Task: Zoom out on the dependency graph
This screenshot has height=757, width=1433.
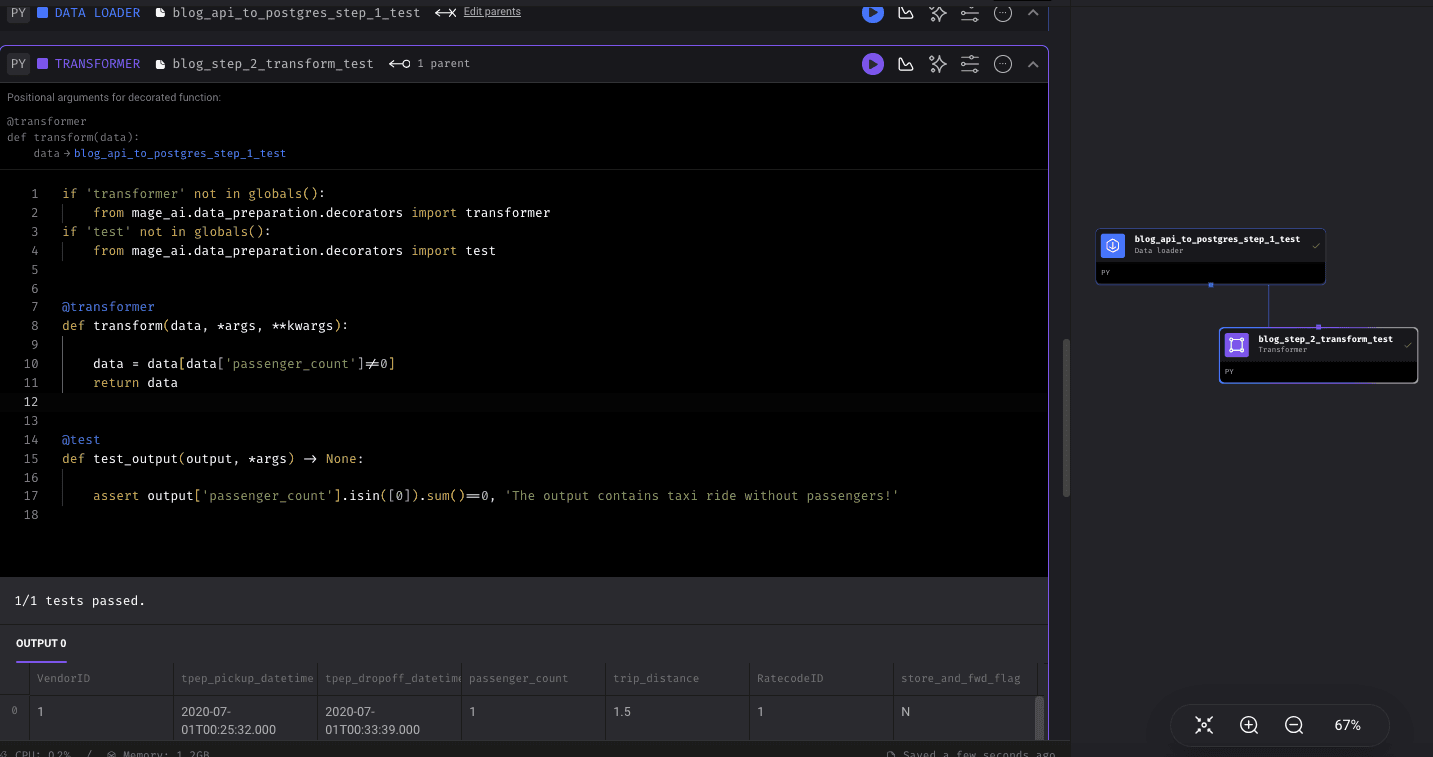Action: [1294, 725]
